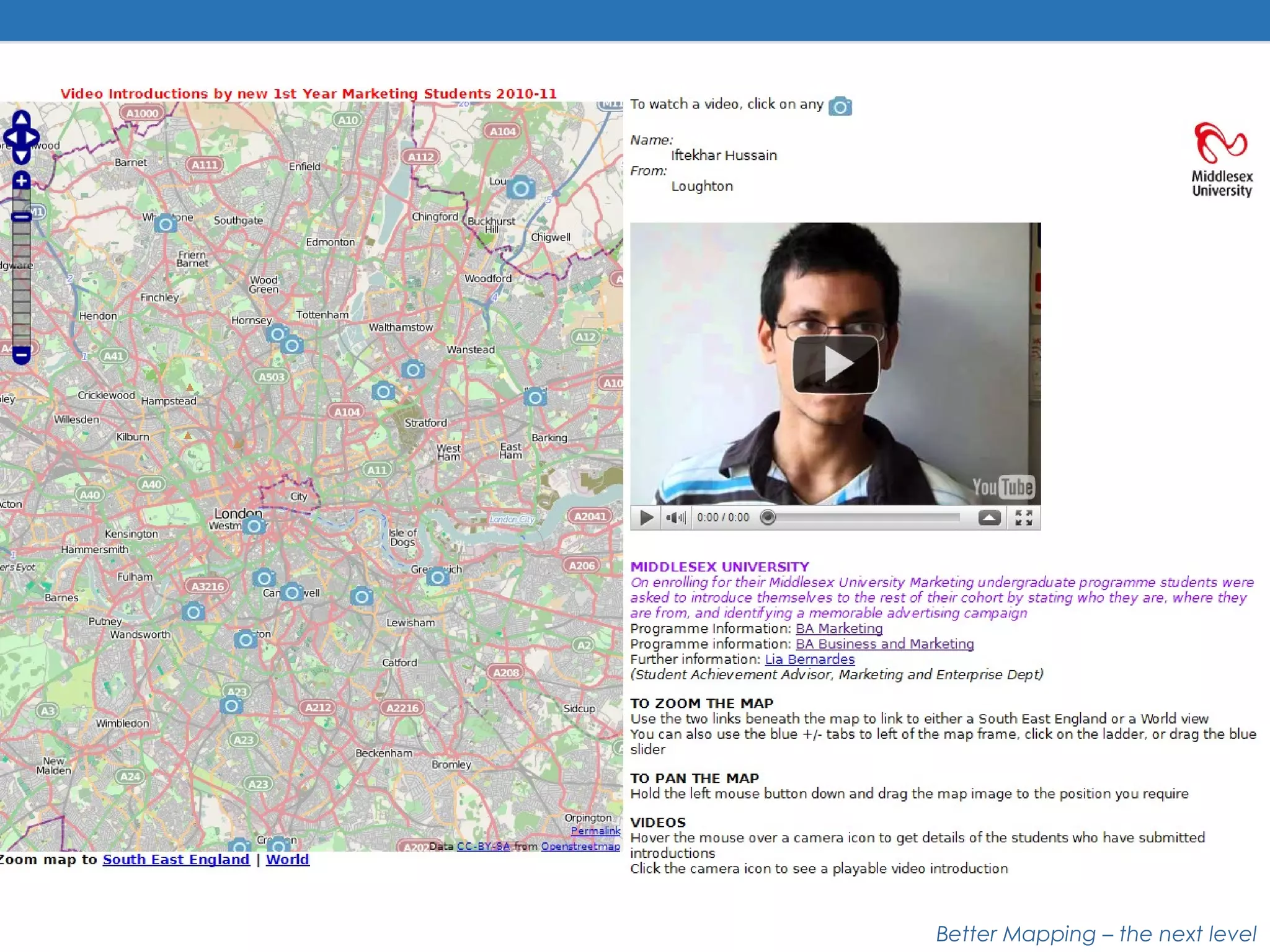1270x952 pixels.
Task: Open the Westminster camera marker
Action: pos(254,526)
